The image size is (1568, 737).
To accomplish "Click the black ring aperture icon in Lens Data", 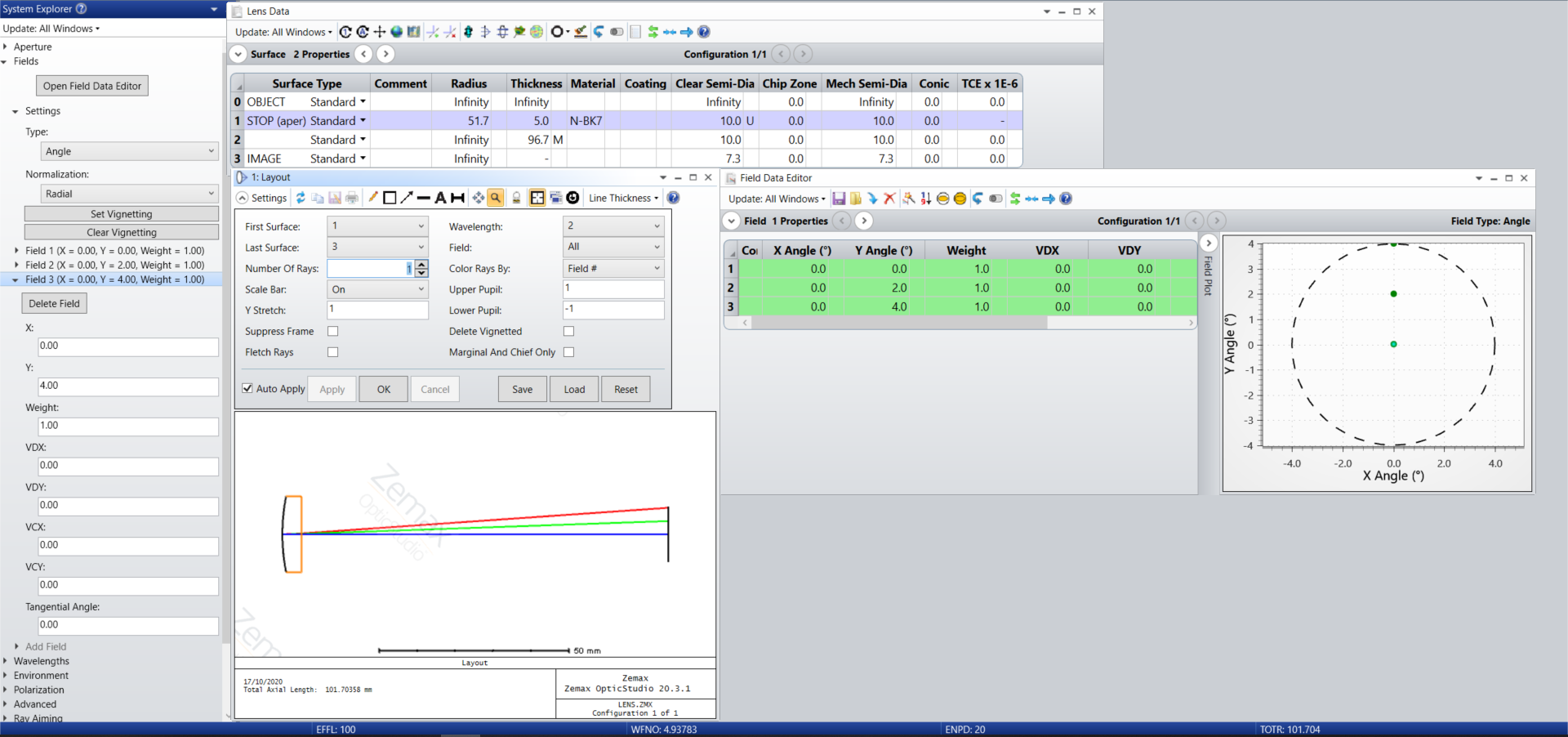I will point(557,32).
